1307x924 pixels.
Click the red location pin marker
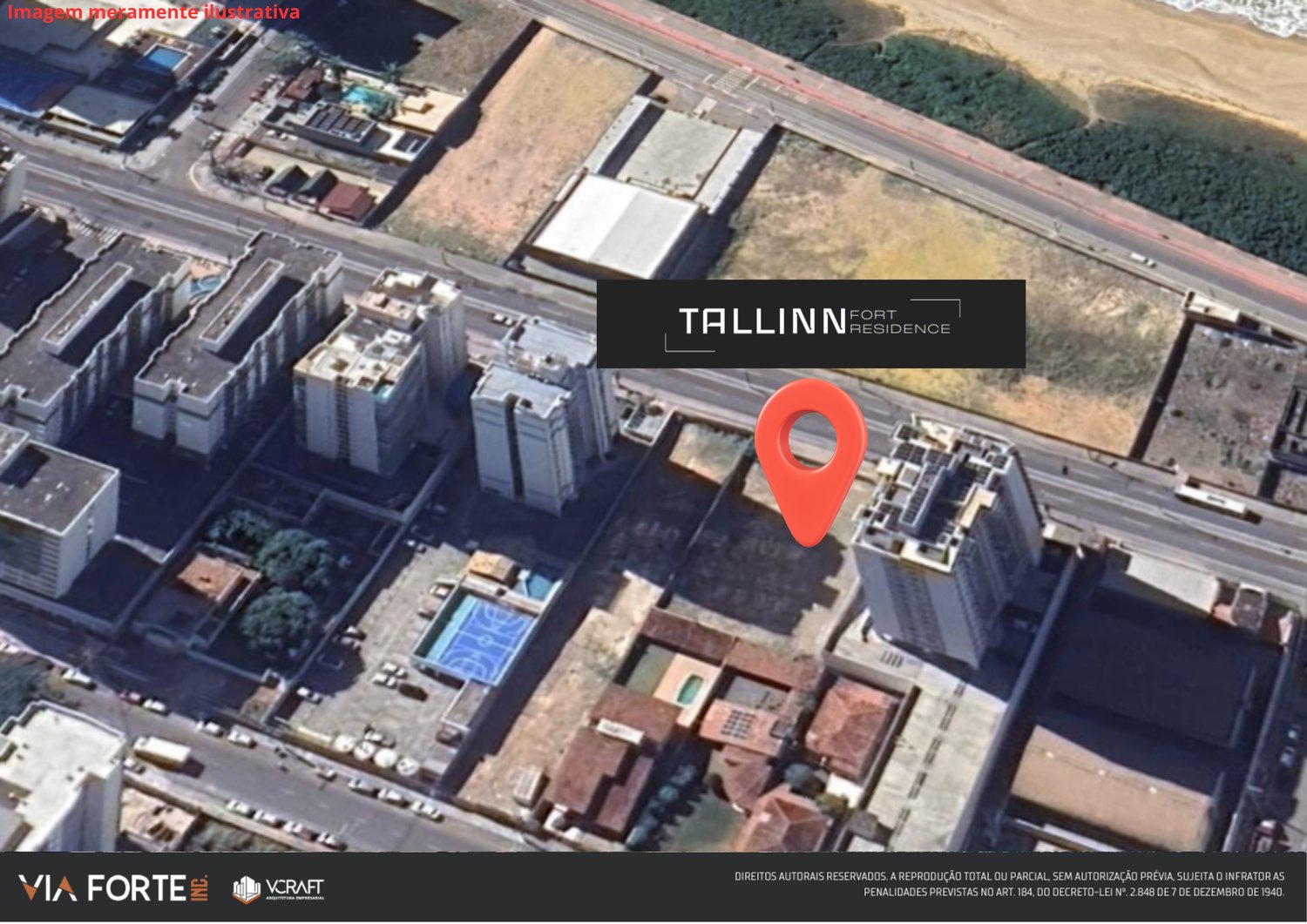tap(810, 462)
